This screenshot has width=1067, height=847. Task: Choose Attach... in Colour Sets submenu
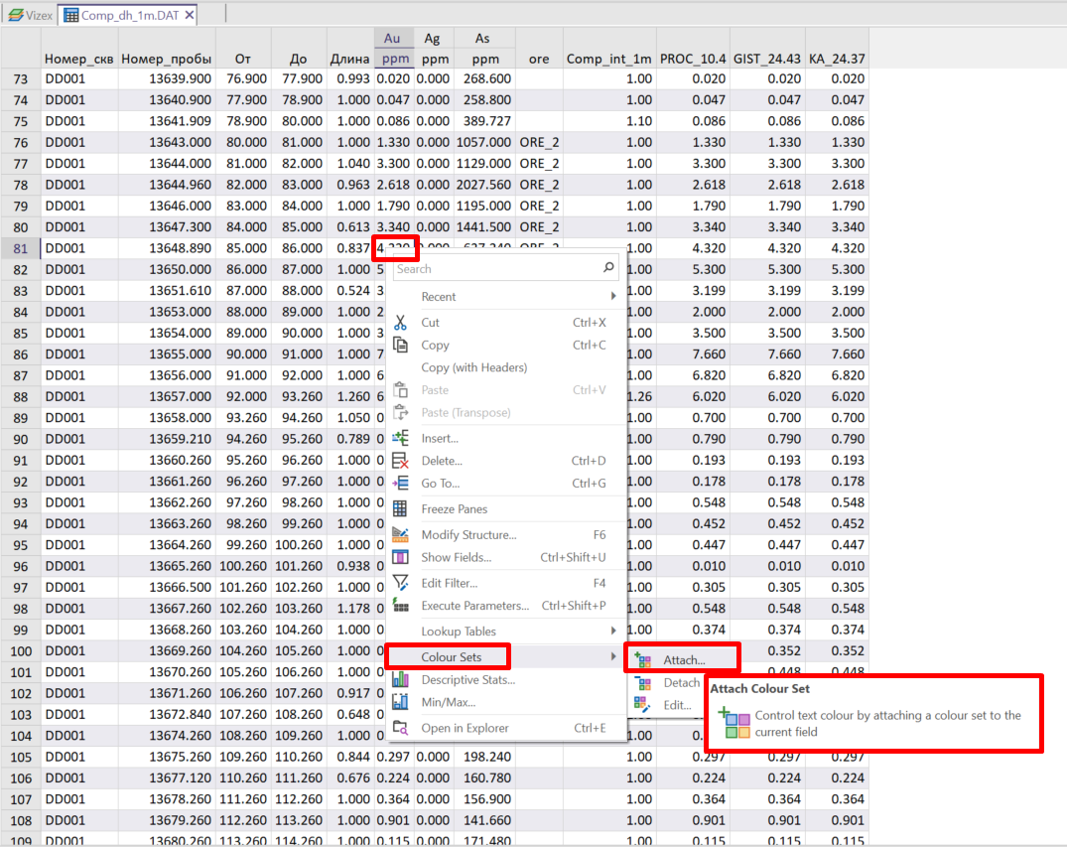click(x=684, y=660)
